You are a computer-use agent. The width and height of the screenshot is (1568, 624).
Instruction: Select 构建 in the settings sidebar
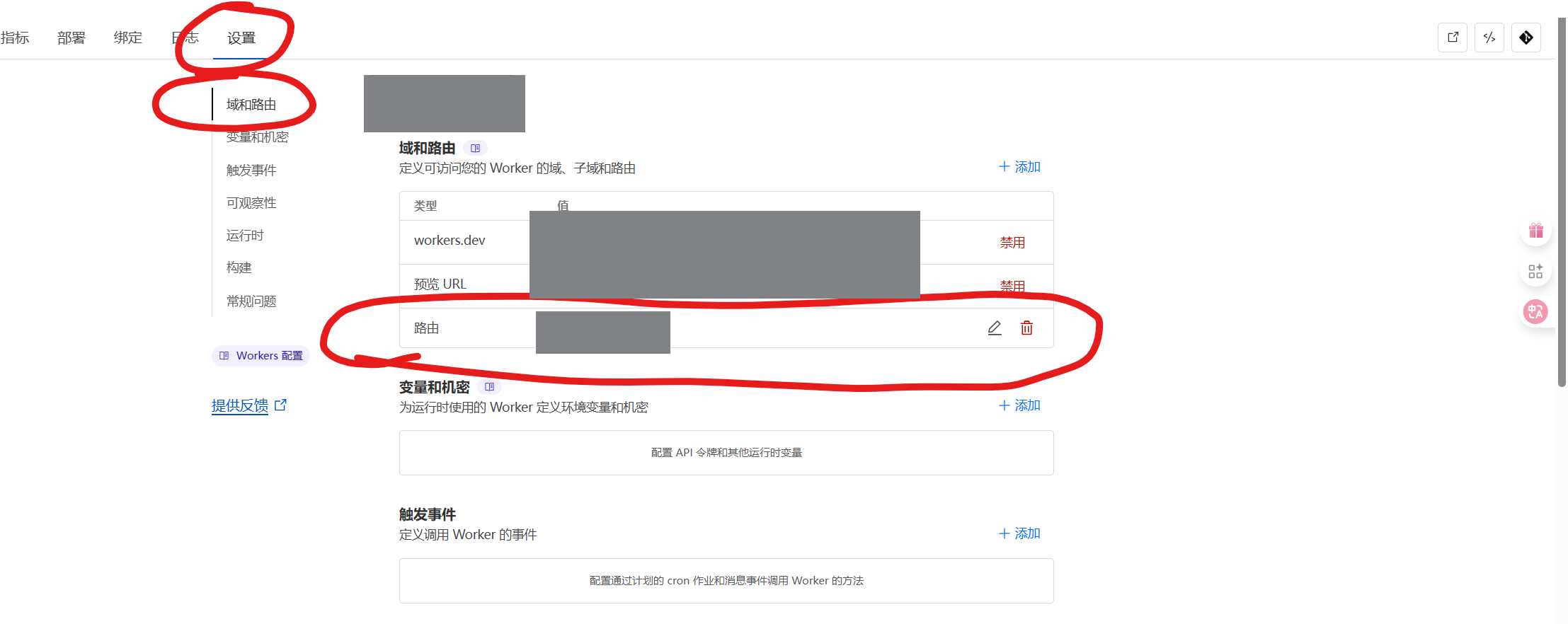tap(239, 268)
